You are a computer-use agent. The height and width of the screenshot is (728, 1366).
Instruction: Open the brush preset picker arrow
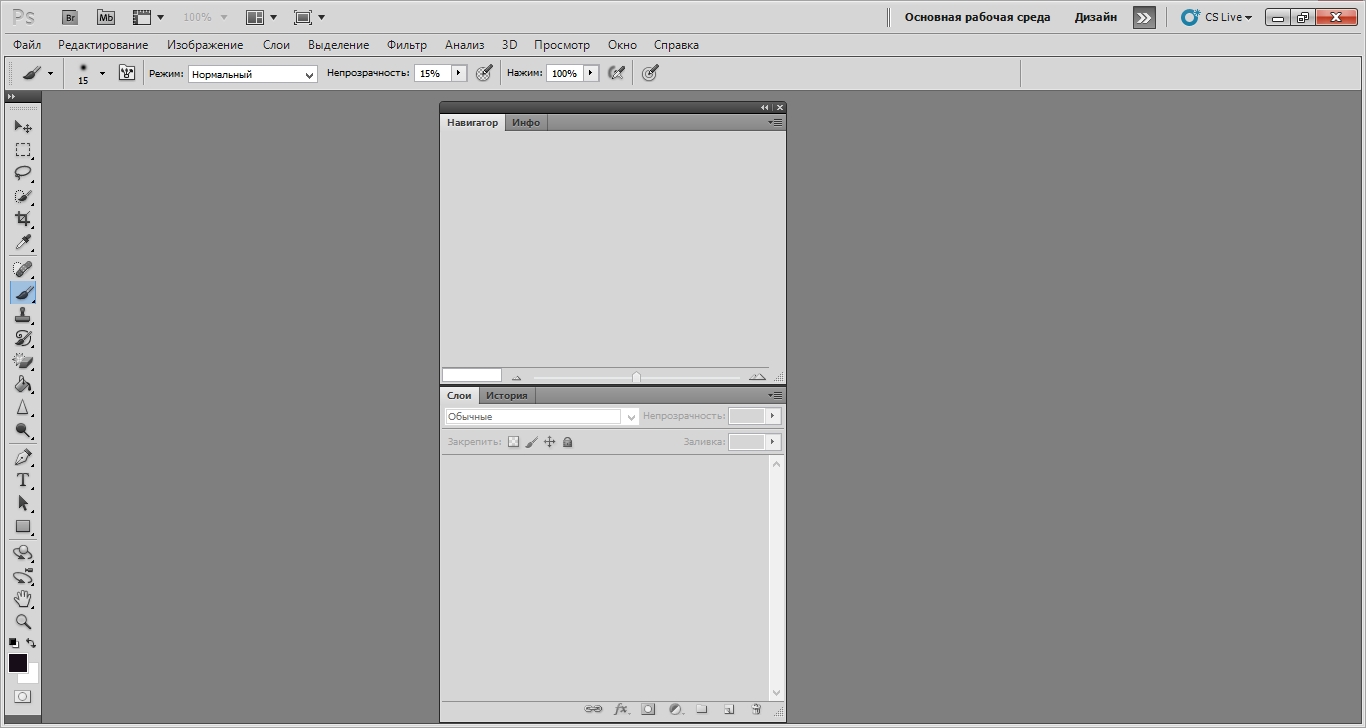pos(102,73)
